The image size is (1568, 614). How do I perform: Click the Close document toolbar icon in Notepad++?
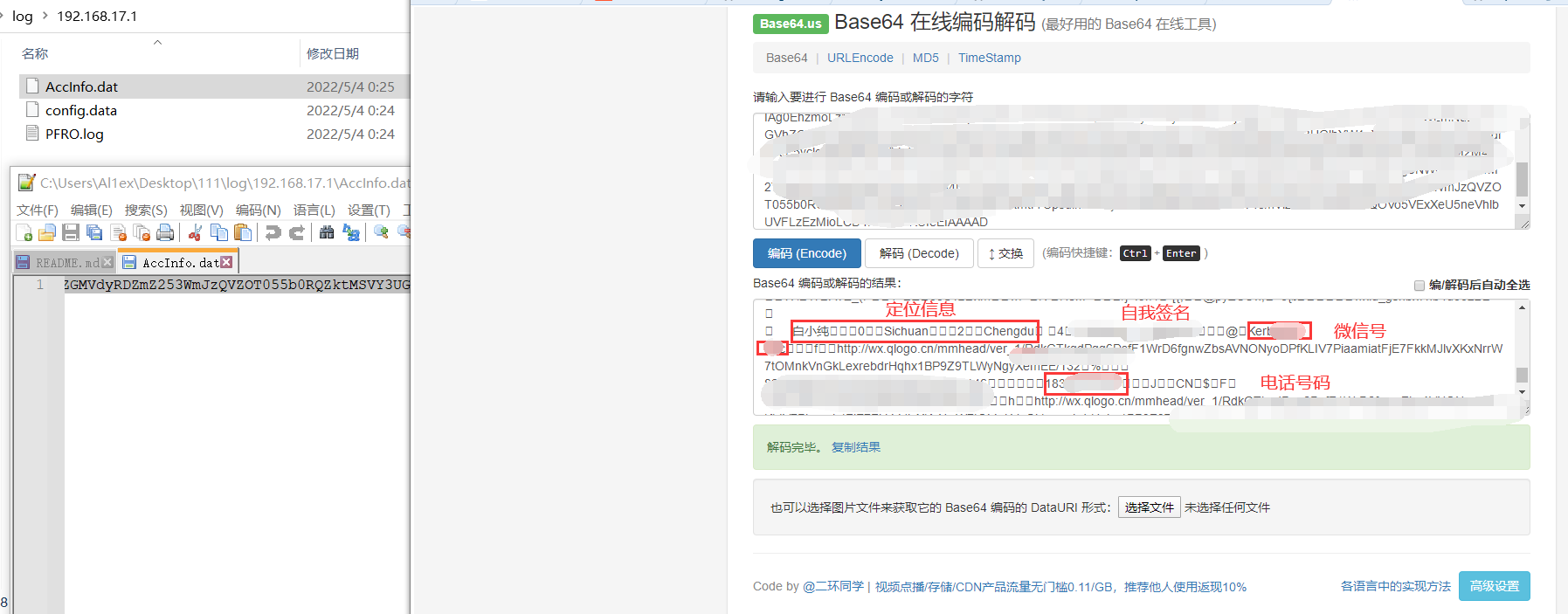click(x=118, y=232)
